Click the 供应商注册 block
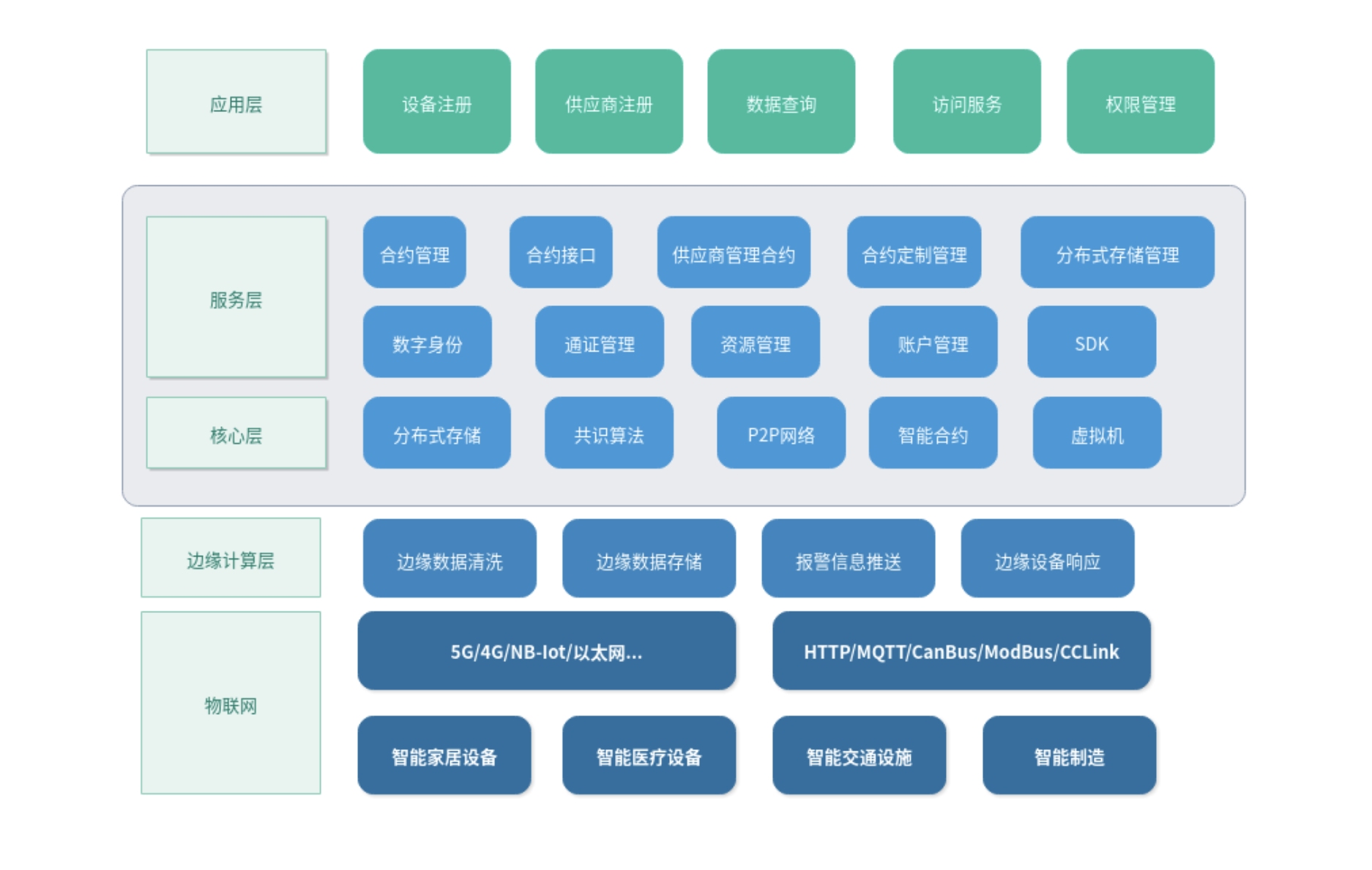The image size is (1372, 870). (x=609, y=102)
